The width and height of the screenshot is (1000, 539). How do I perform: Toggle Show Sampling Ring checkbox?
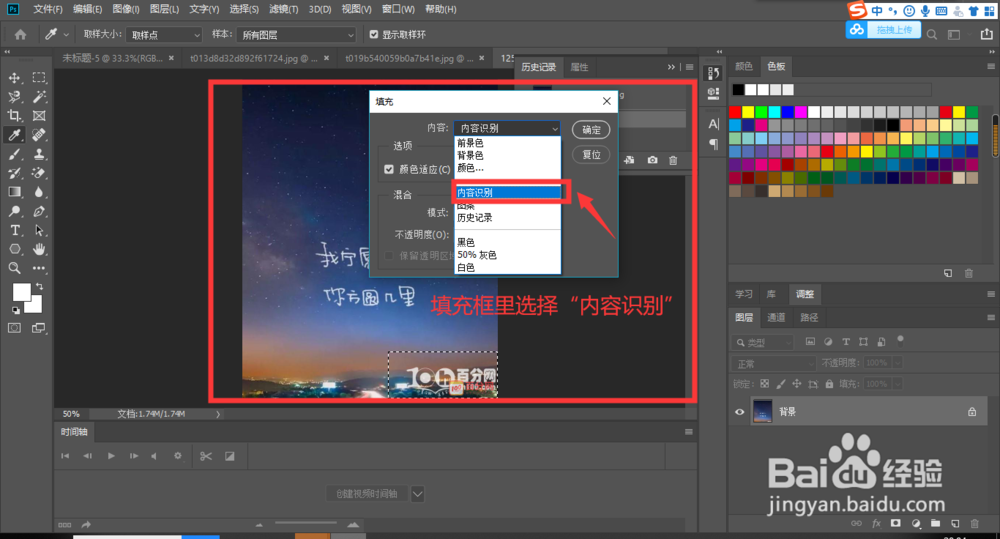pyautogui.click(x=374, y=34)
